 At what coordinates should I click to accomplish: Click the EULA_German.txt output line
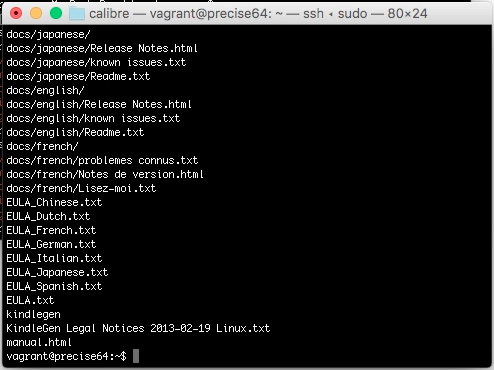pos(51,244)
